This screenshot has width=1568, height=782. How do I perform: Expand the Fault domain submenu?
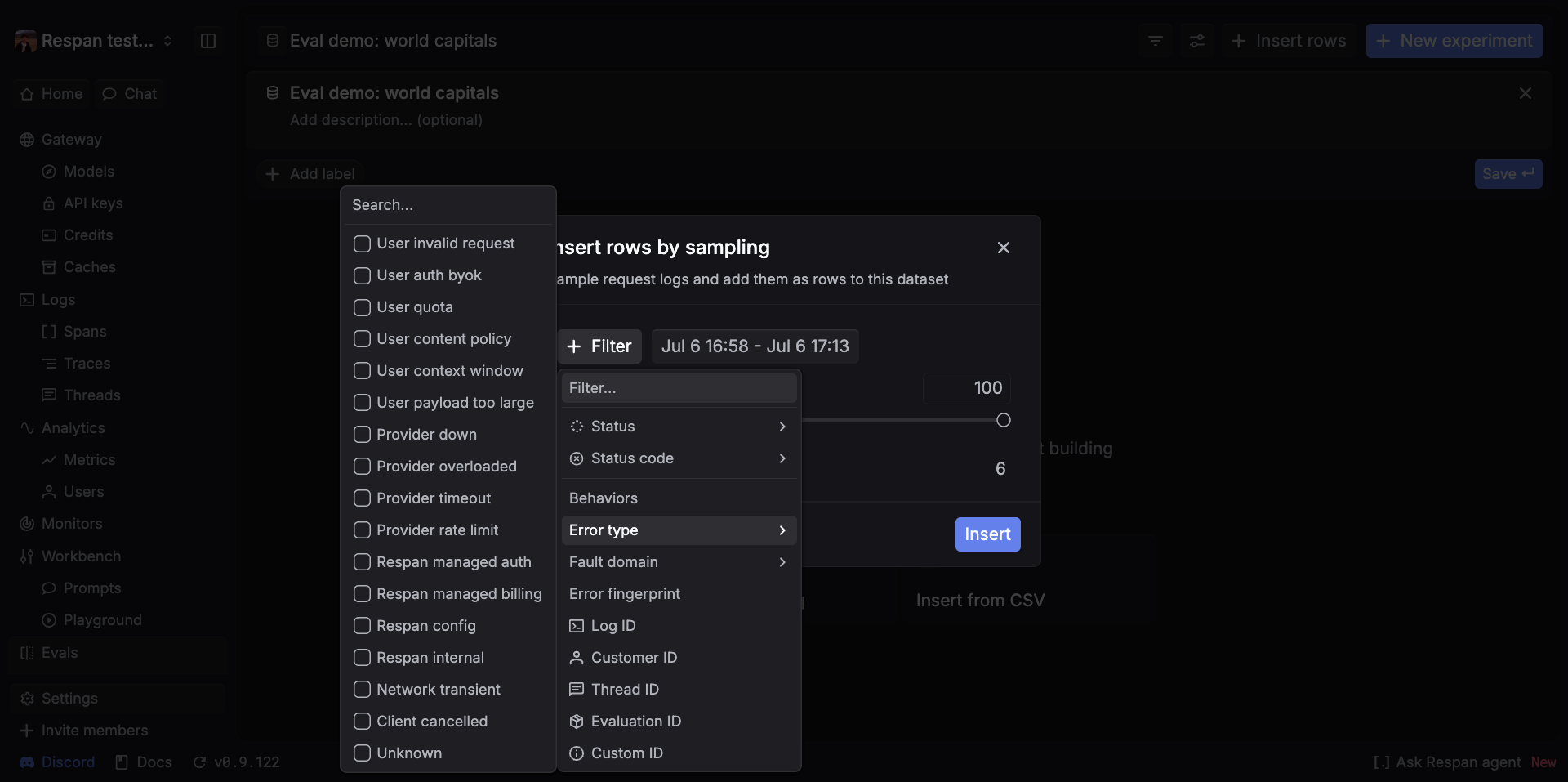(679, 562)
